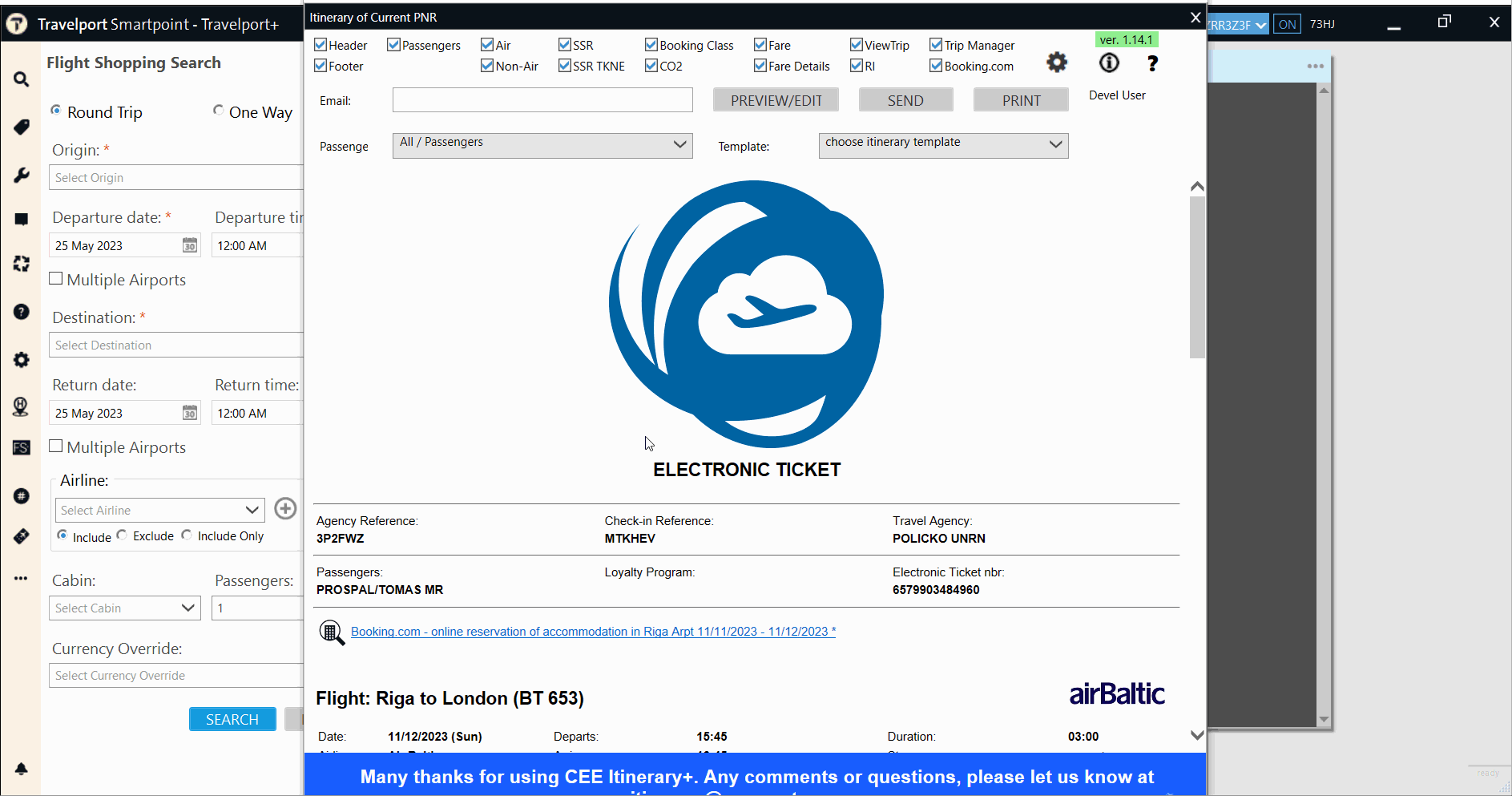Open the choose itinerary template dropdown
This screenshot has width=1512, height=796.
click(x=943, y=145)
